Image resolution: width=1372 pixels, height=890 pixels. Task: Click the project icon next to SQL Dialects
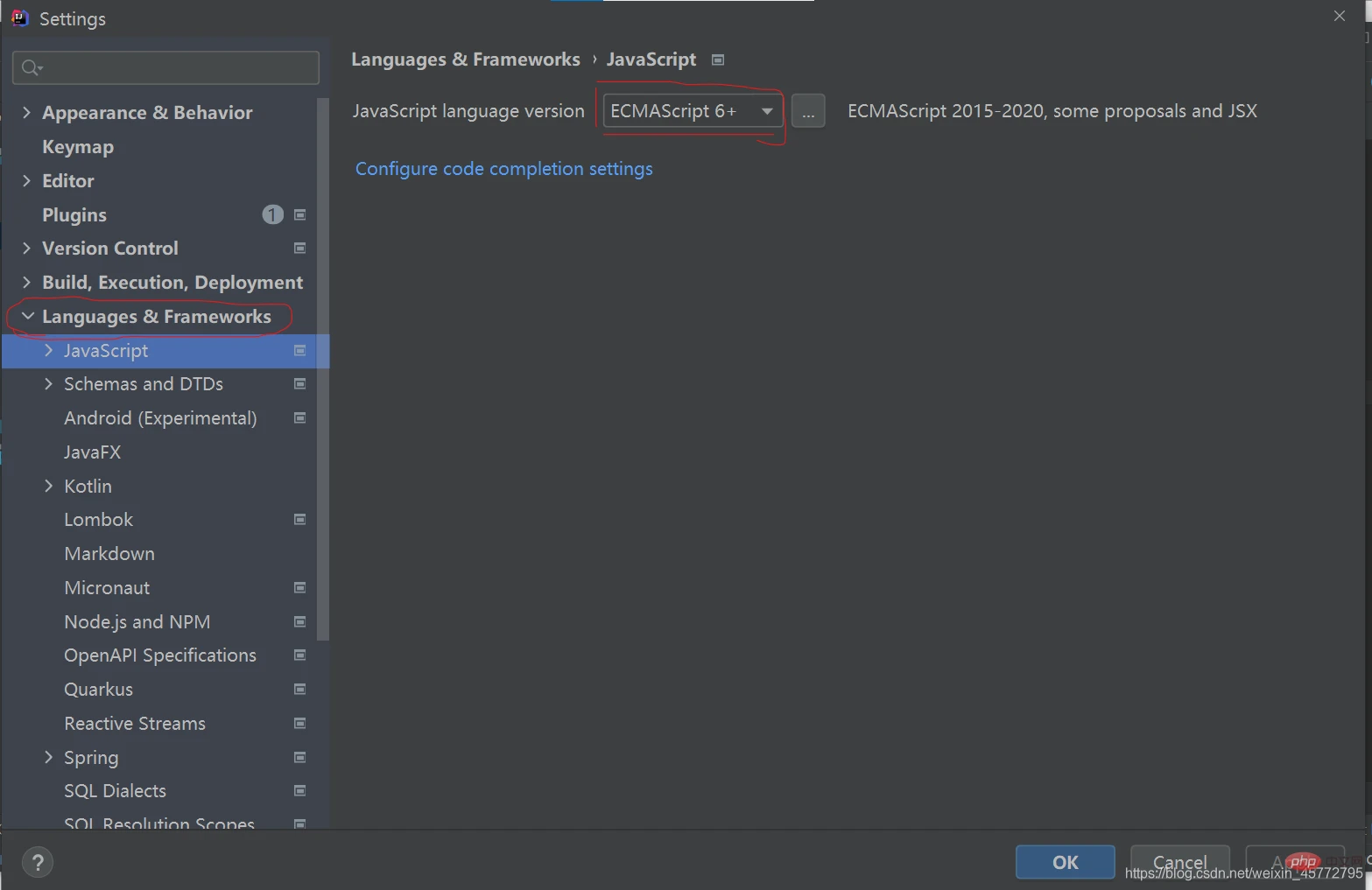299,791
